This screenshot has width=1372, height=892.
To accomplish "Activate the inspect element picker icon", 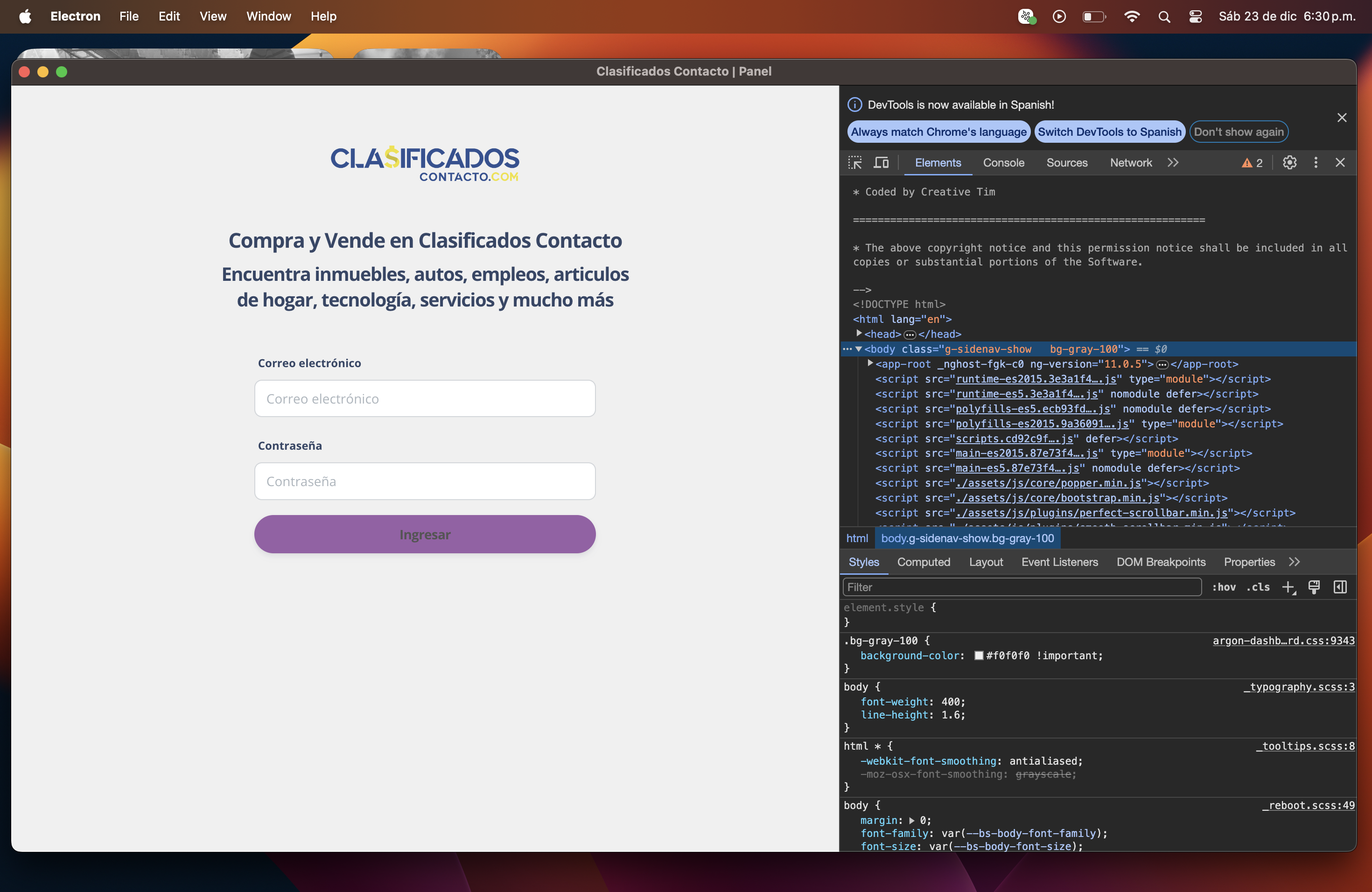I will pyautogui.click(x=854, y=162).
